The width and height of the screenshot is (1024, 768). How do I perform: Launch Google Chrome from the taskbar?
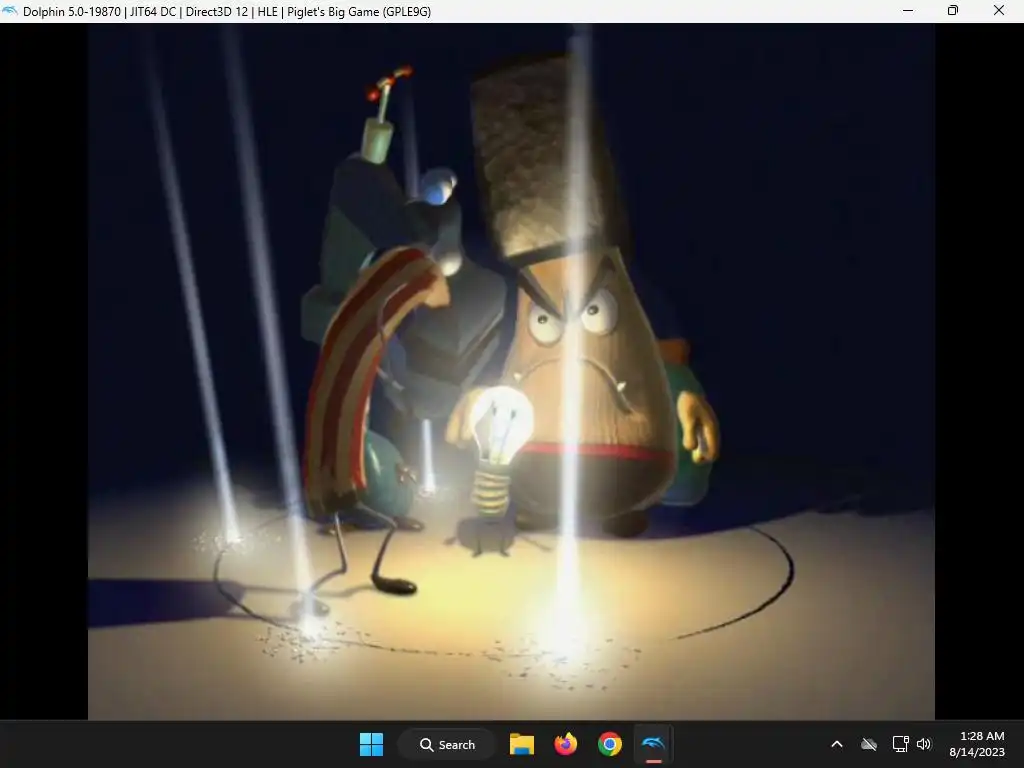click(x=609, y=744)
